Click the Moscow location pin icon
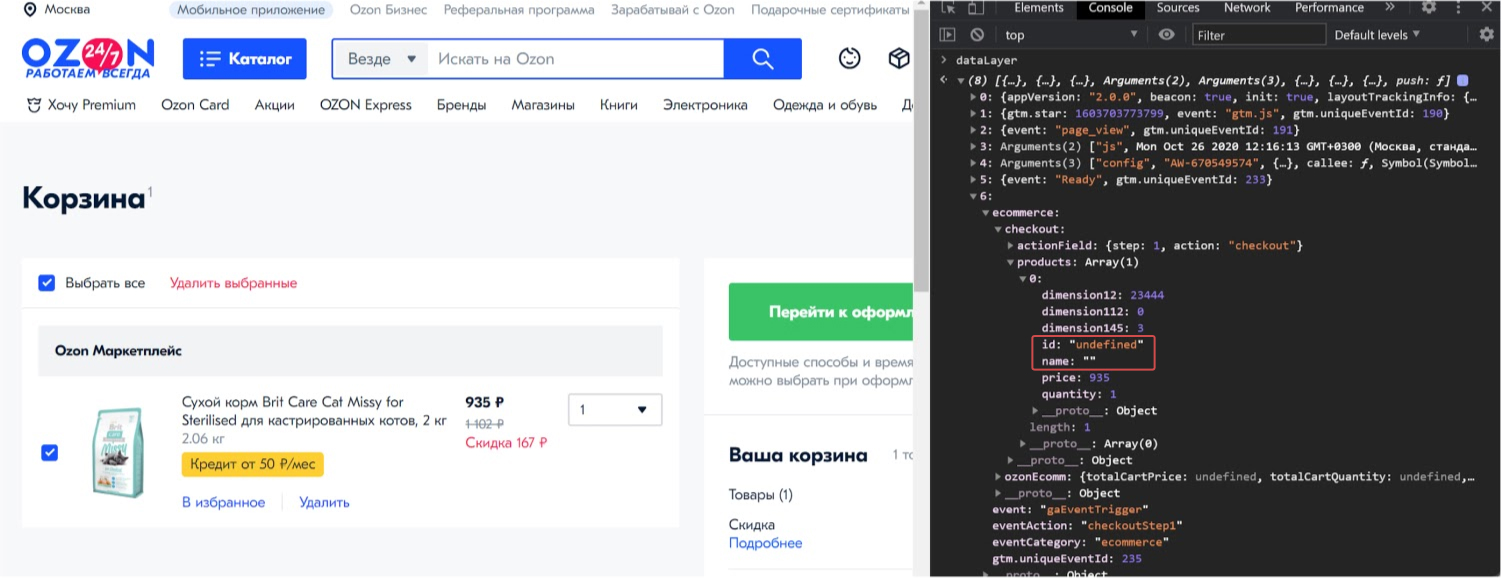Screen dimensions: 1502x578 30,9
